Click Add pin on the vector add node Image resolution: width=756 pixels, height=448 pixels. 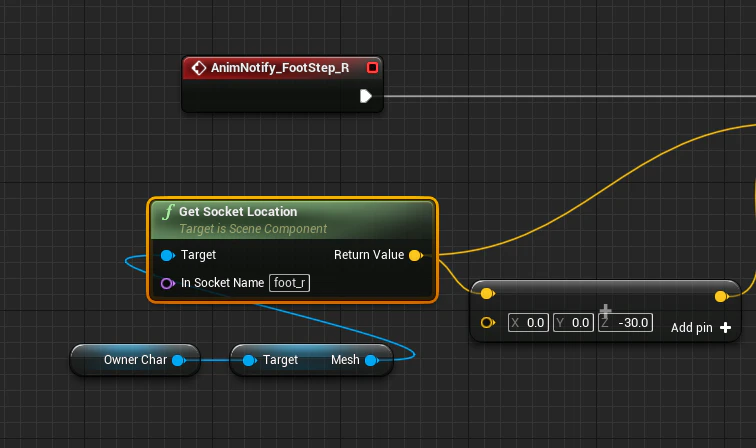click(701, 327)
